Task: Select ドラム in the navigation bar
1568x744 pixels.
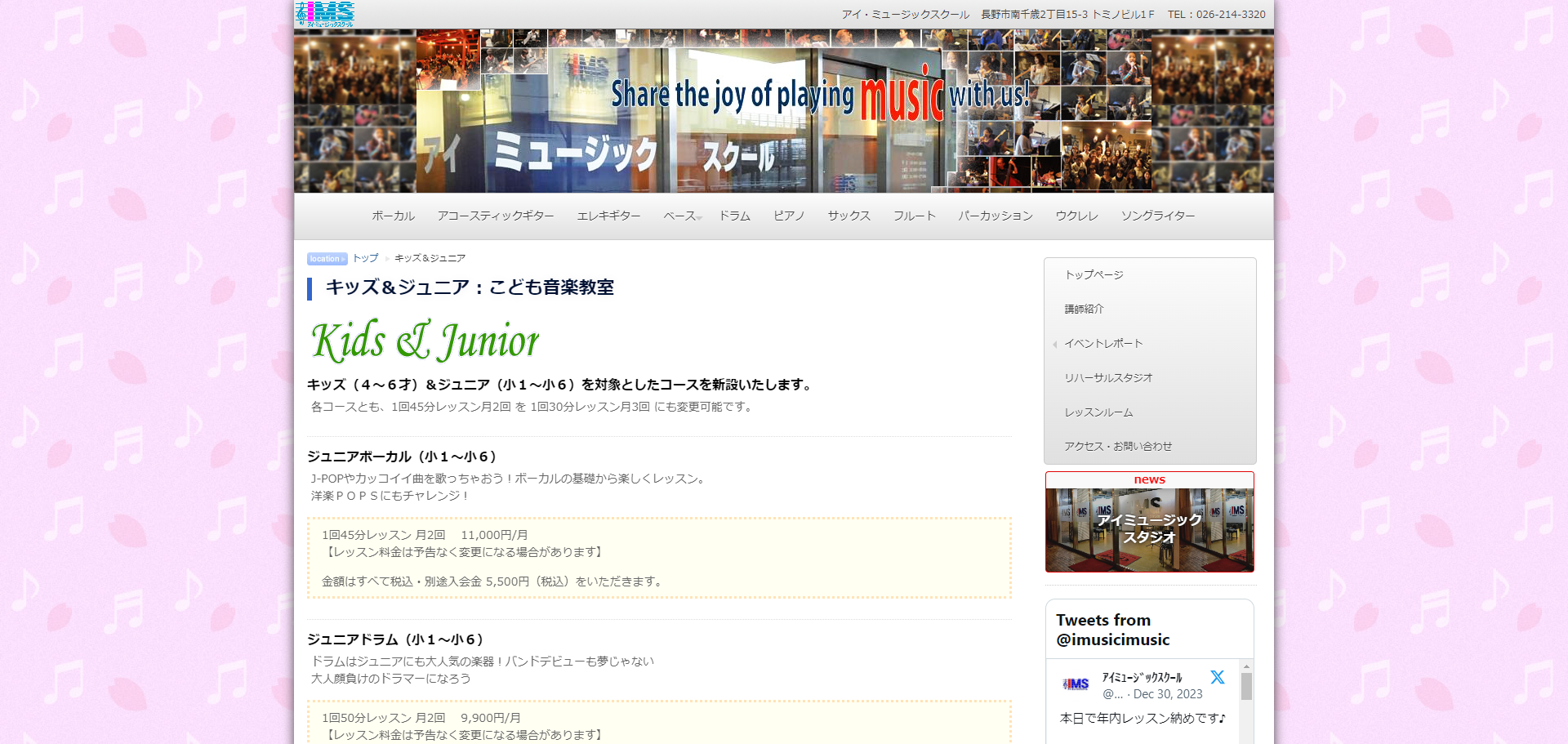Action: 734,216
